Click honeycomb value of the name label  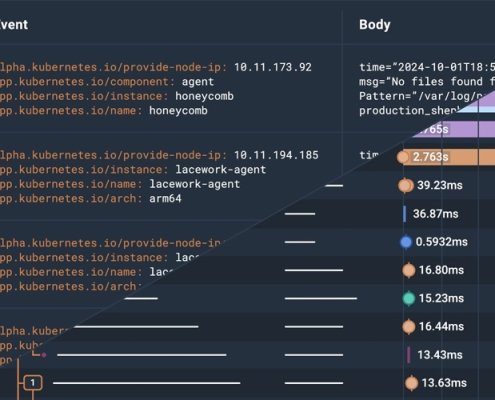pos(178,111)
